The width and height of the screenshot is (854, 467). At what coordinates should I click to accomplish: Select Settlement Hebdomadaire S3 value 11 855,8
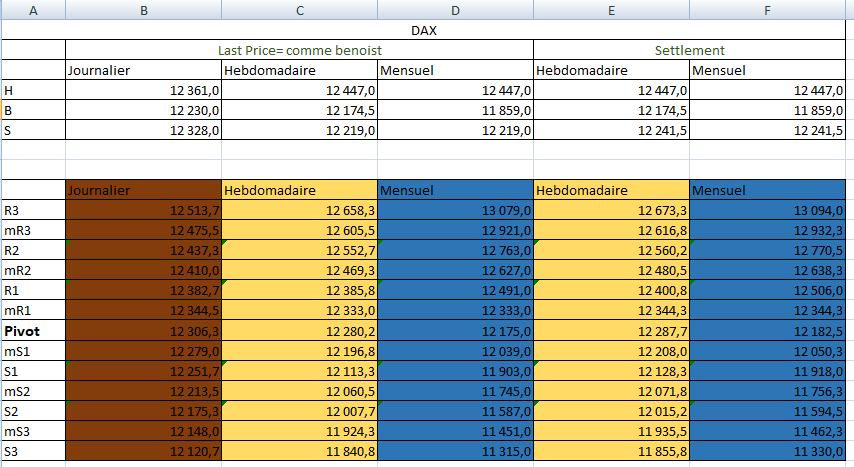click(612, 451)
